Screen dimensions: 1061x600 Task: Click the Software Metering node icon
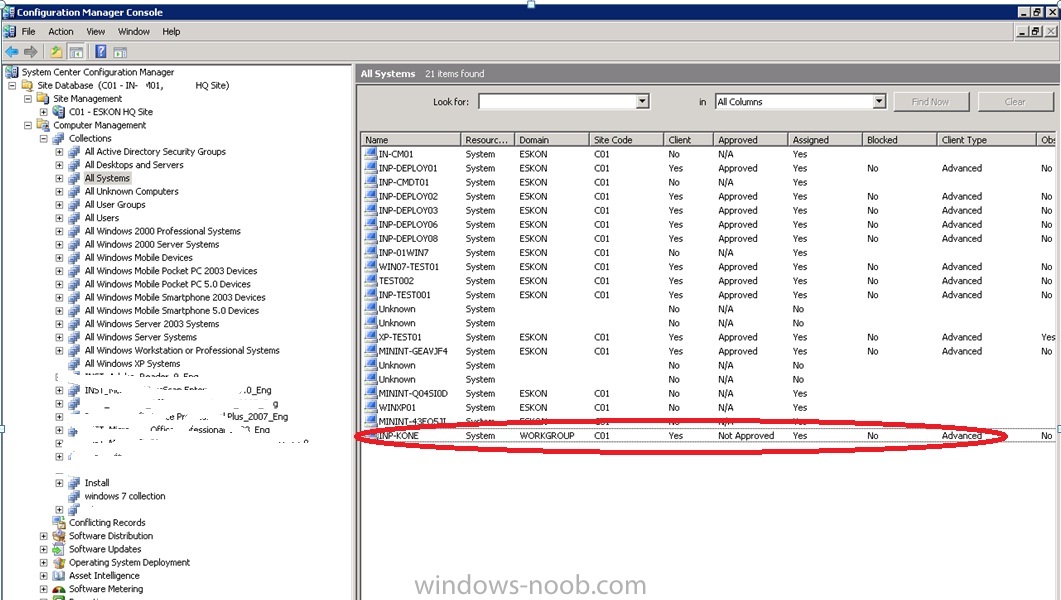point(59,589)
